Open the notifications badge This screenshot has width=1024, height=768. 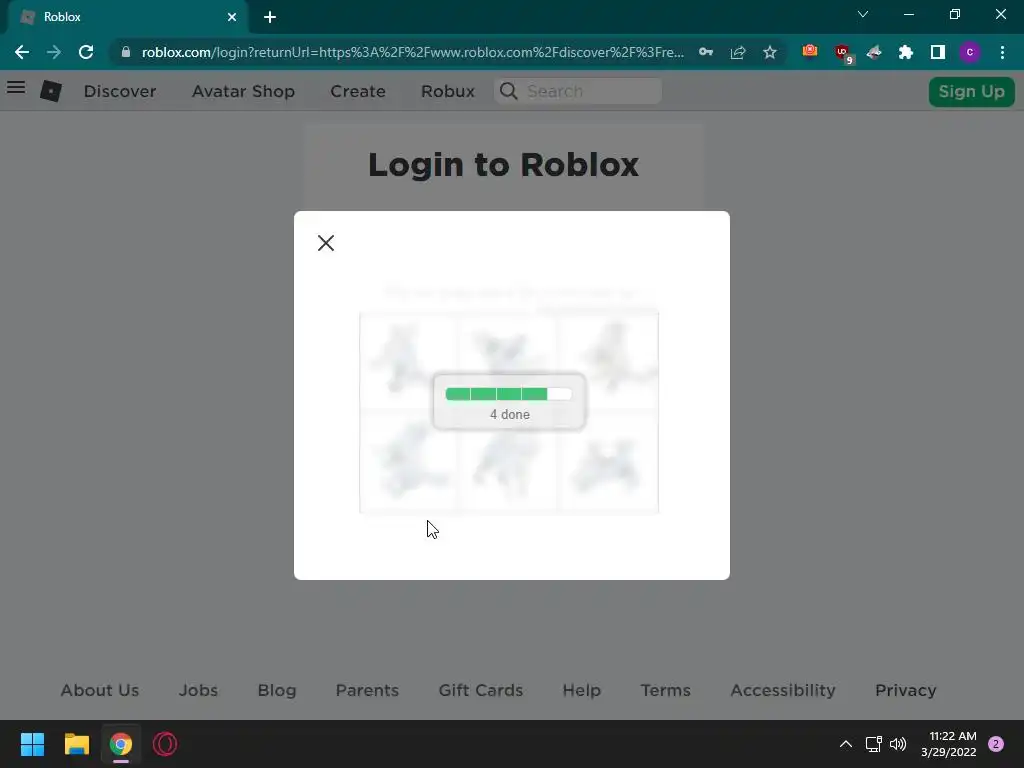[996, 744]
